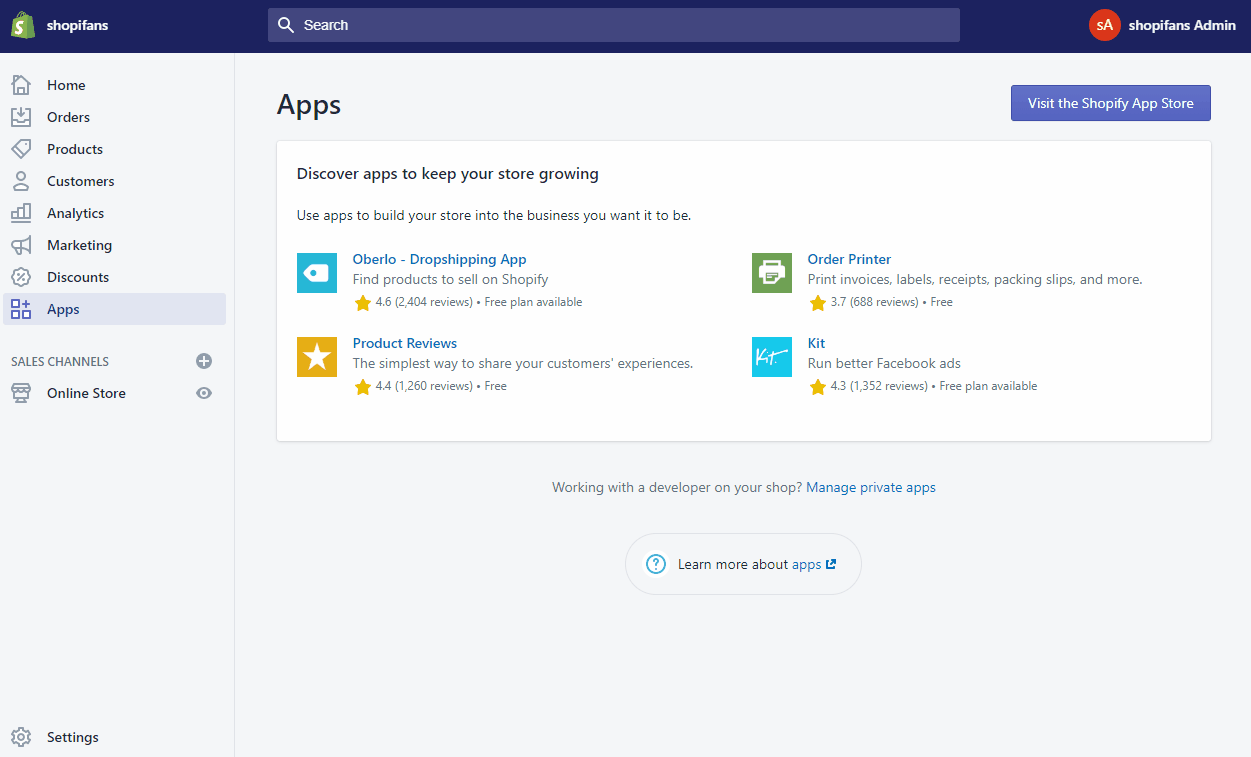Click the sA account avatar
Screen dimensions: 1251x757
tap(1105, 25)
